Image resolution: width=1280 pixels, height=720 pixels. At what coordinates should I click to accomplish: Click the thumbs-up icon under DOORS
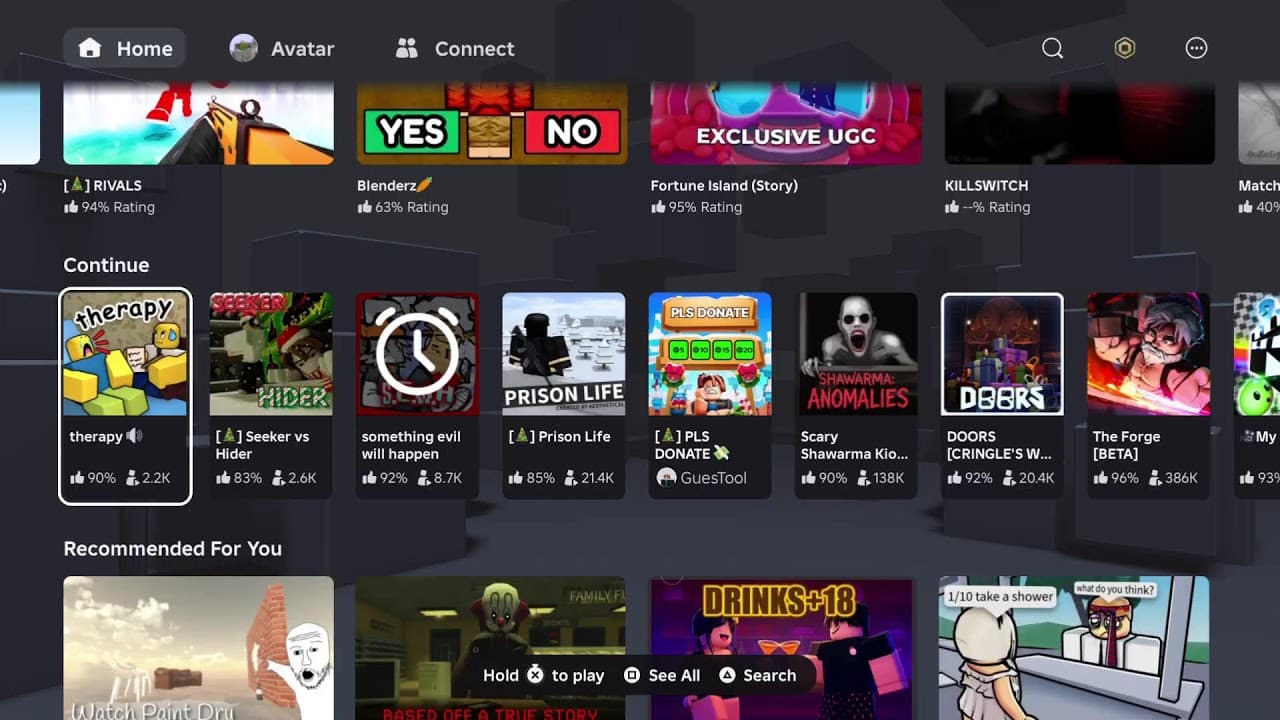point(955,478)
